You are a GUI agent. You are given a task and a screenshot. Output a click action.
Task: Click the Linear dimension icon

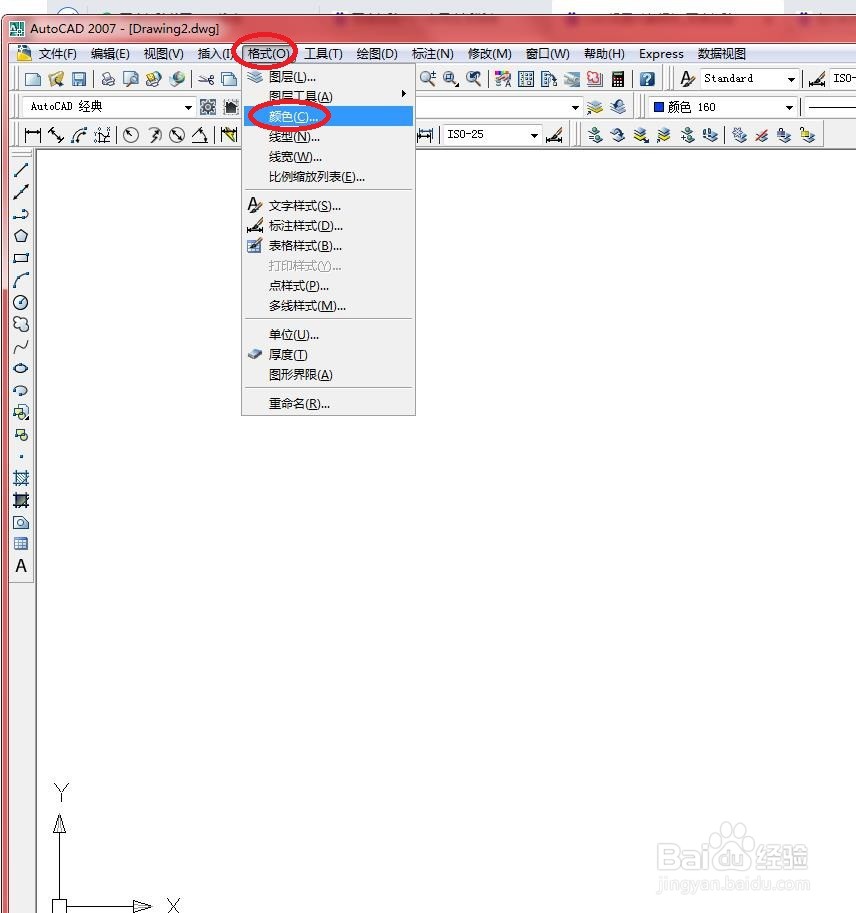pos(33,135)
